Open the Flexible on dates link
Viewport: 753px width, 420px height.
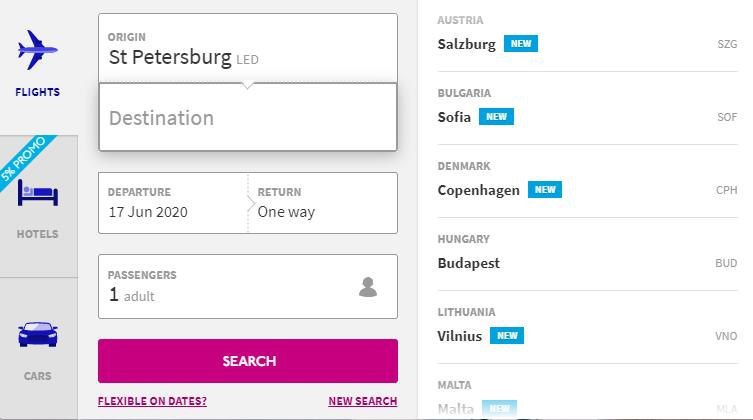(x=152, y=401)
